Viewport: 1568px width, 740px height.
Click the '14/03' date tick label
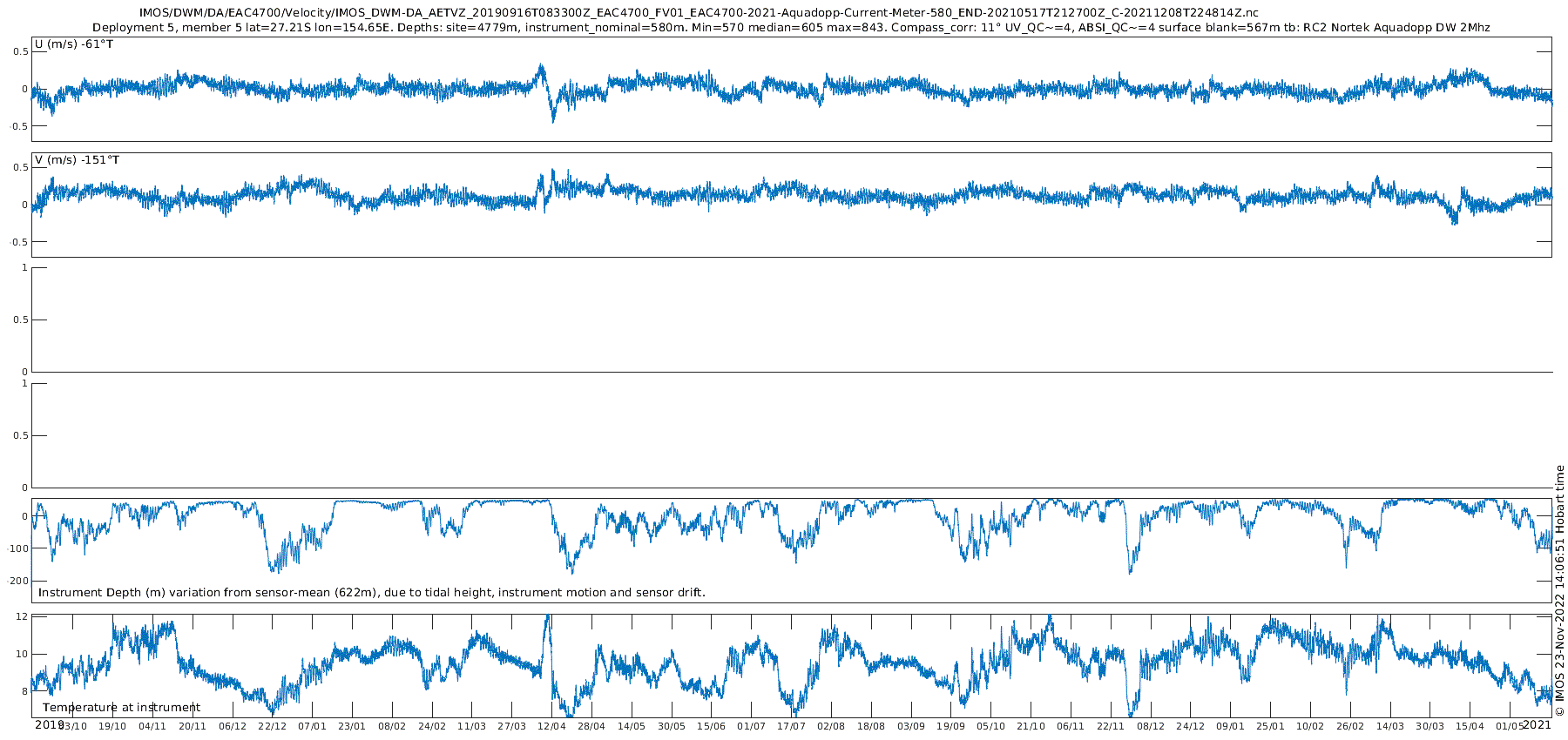pos(1390,726)
